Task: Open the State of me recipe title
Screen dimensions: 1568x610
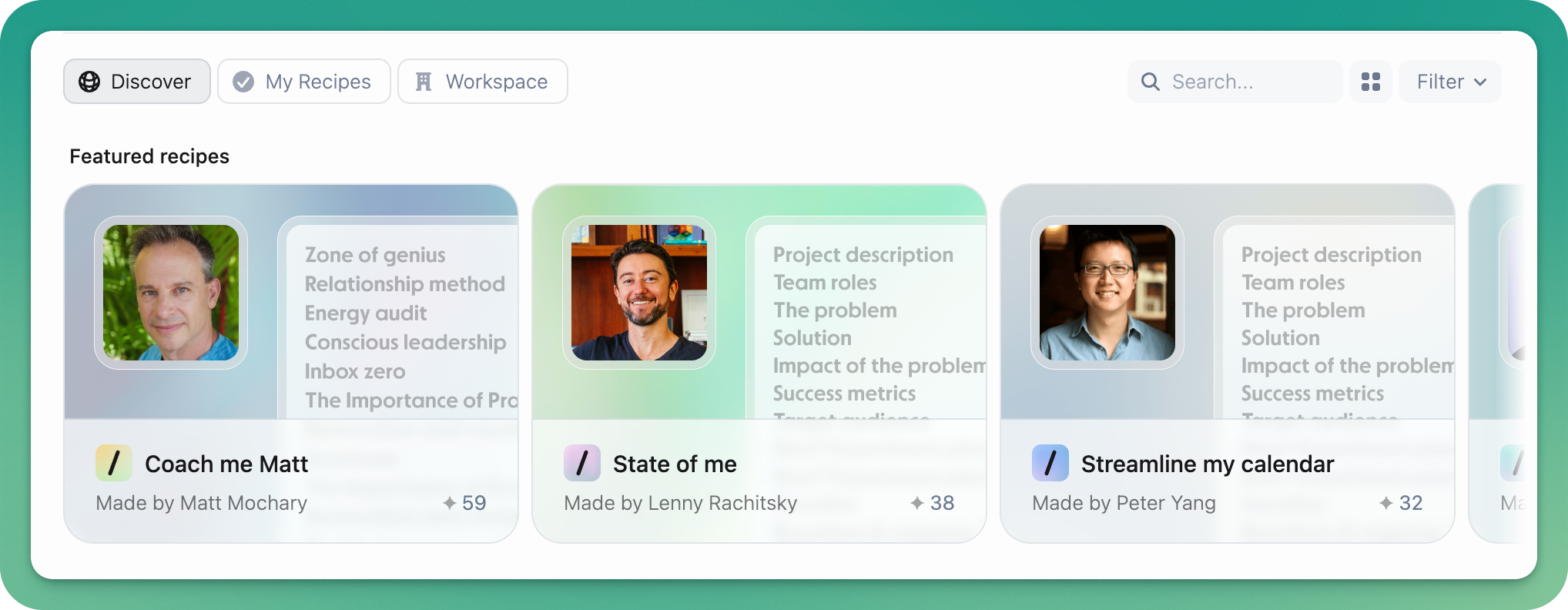Action: (675, 464)
